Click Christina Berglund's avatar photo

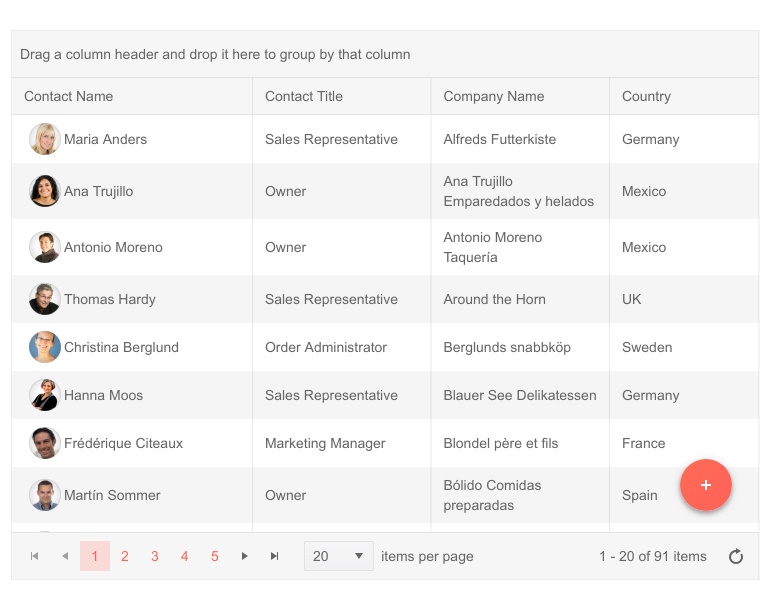point(45,347)
